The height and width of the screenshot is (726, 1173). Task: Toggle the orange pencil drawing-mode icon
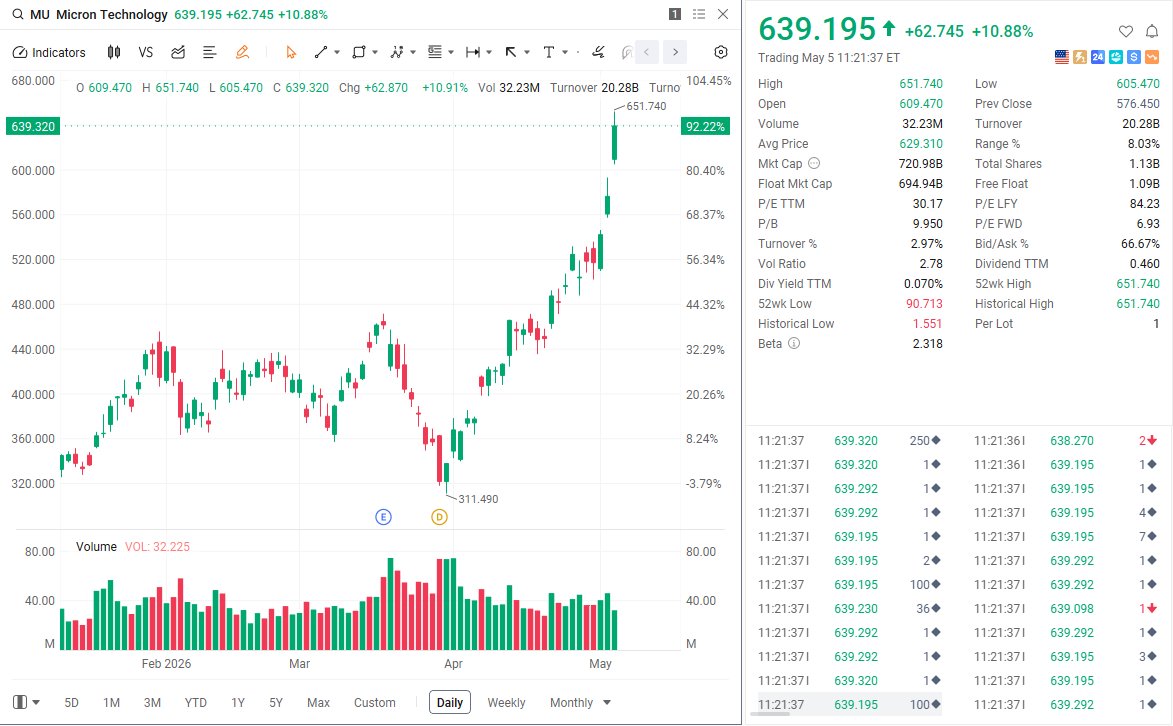(x=242, y=52)
